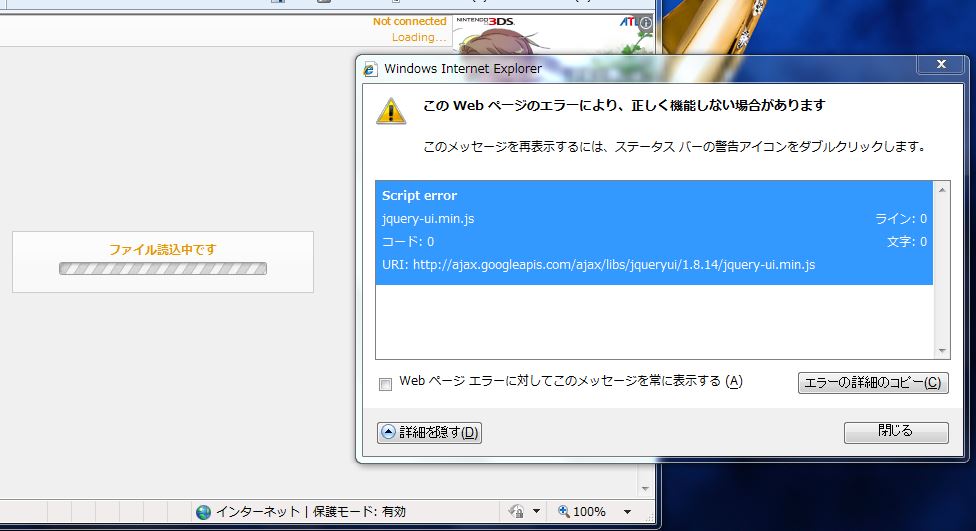This screenshot has height=531, width=976.
Task: Select the Script error heading in list
Action: [419, 195]
